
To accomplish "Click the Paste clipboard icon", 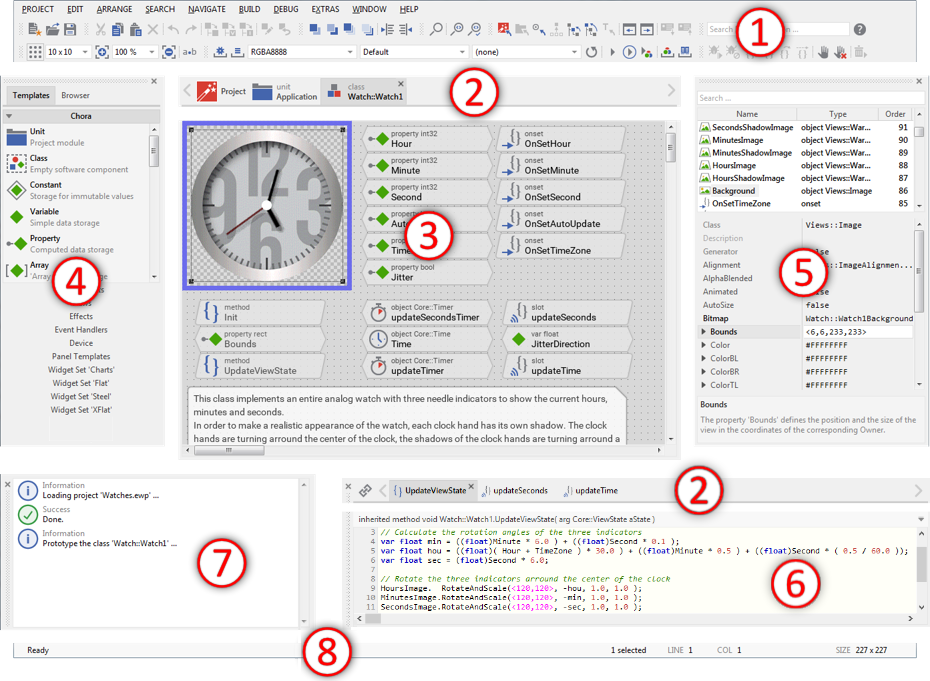I will pos(135,29).
